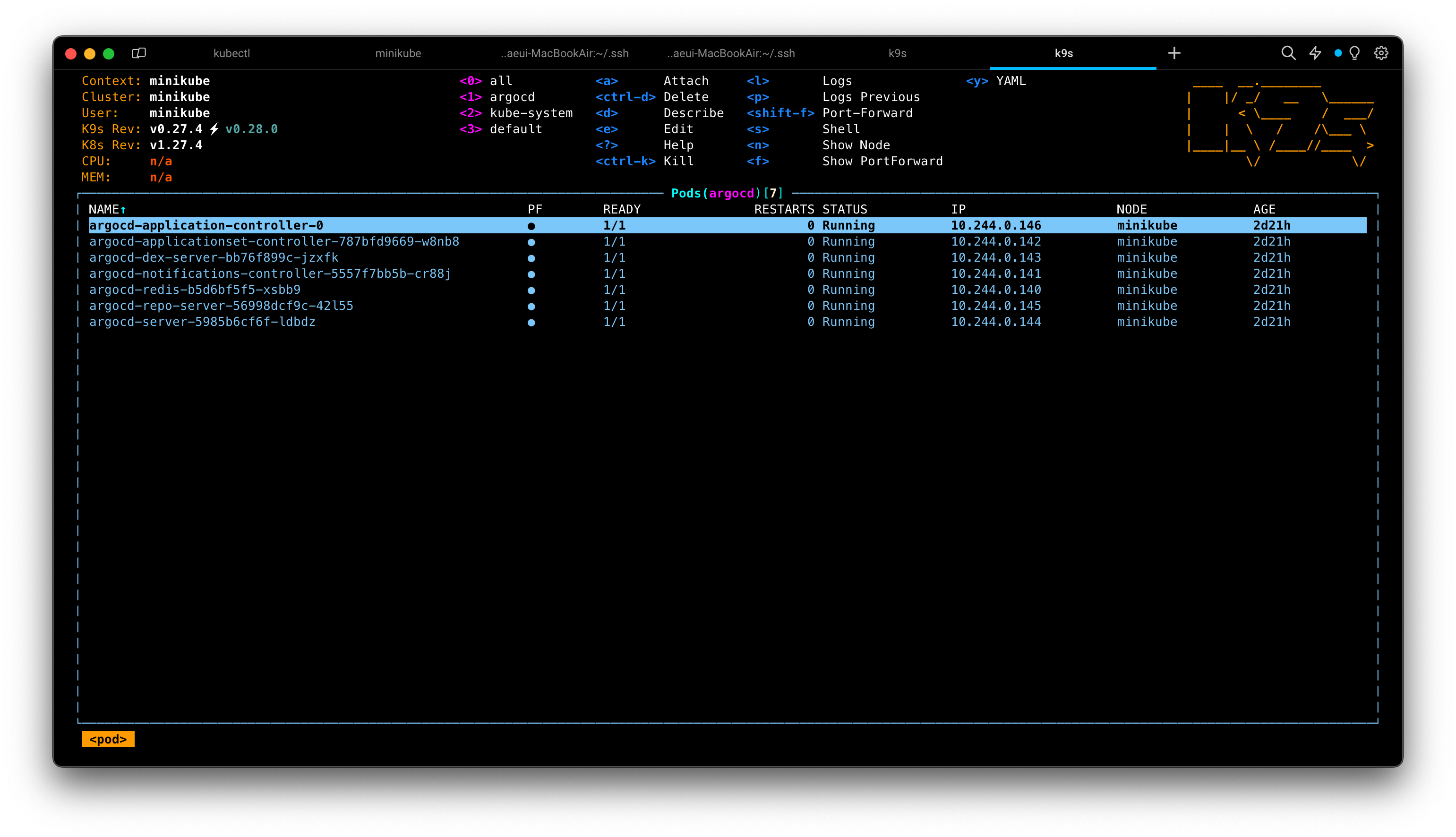
Task: Click the argocd-notifications-controller pod name
Action: click(270, 273)
